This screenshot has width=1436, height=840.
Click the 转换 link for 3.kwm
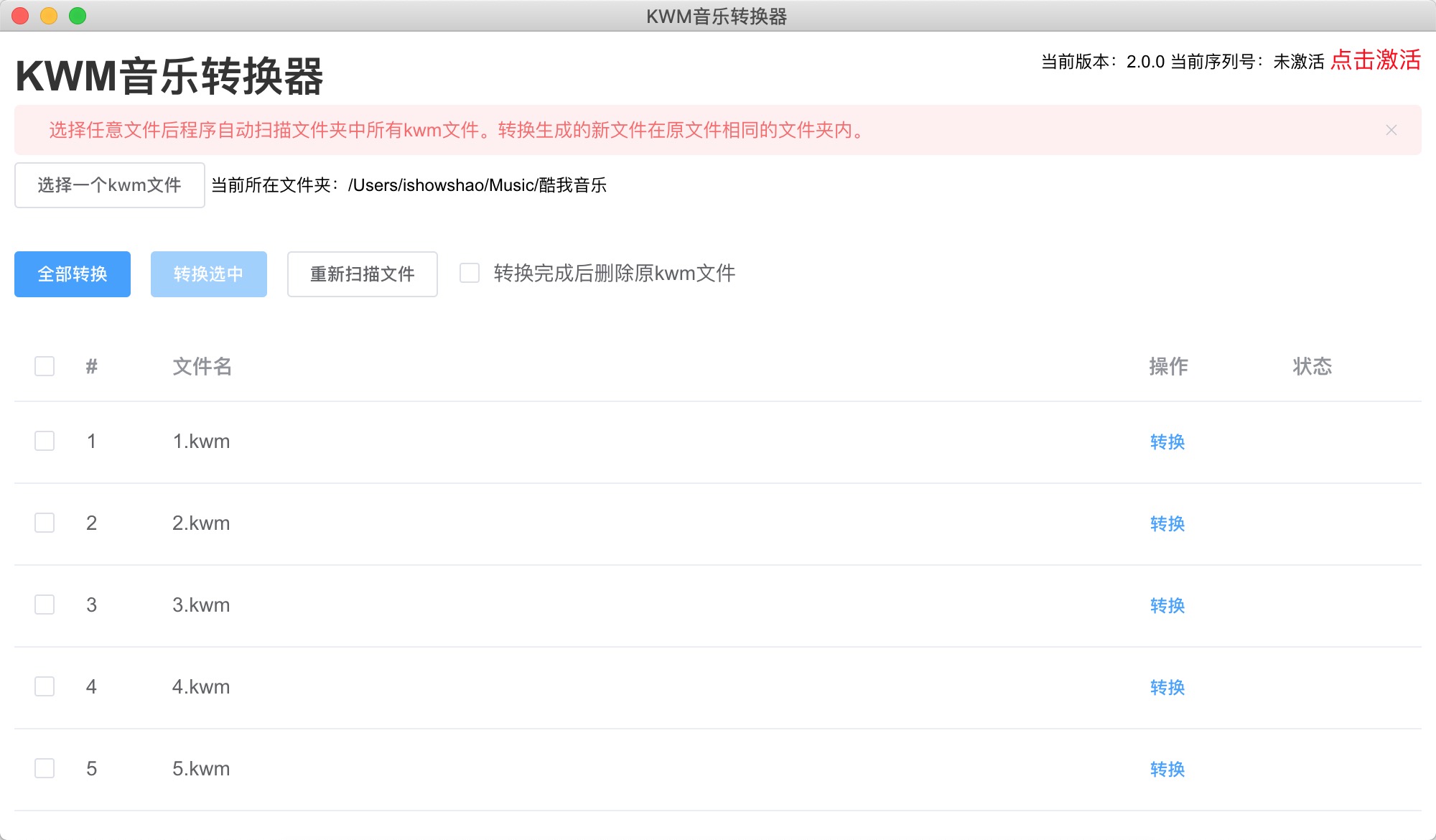(x=1167, y=605)
